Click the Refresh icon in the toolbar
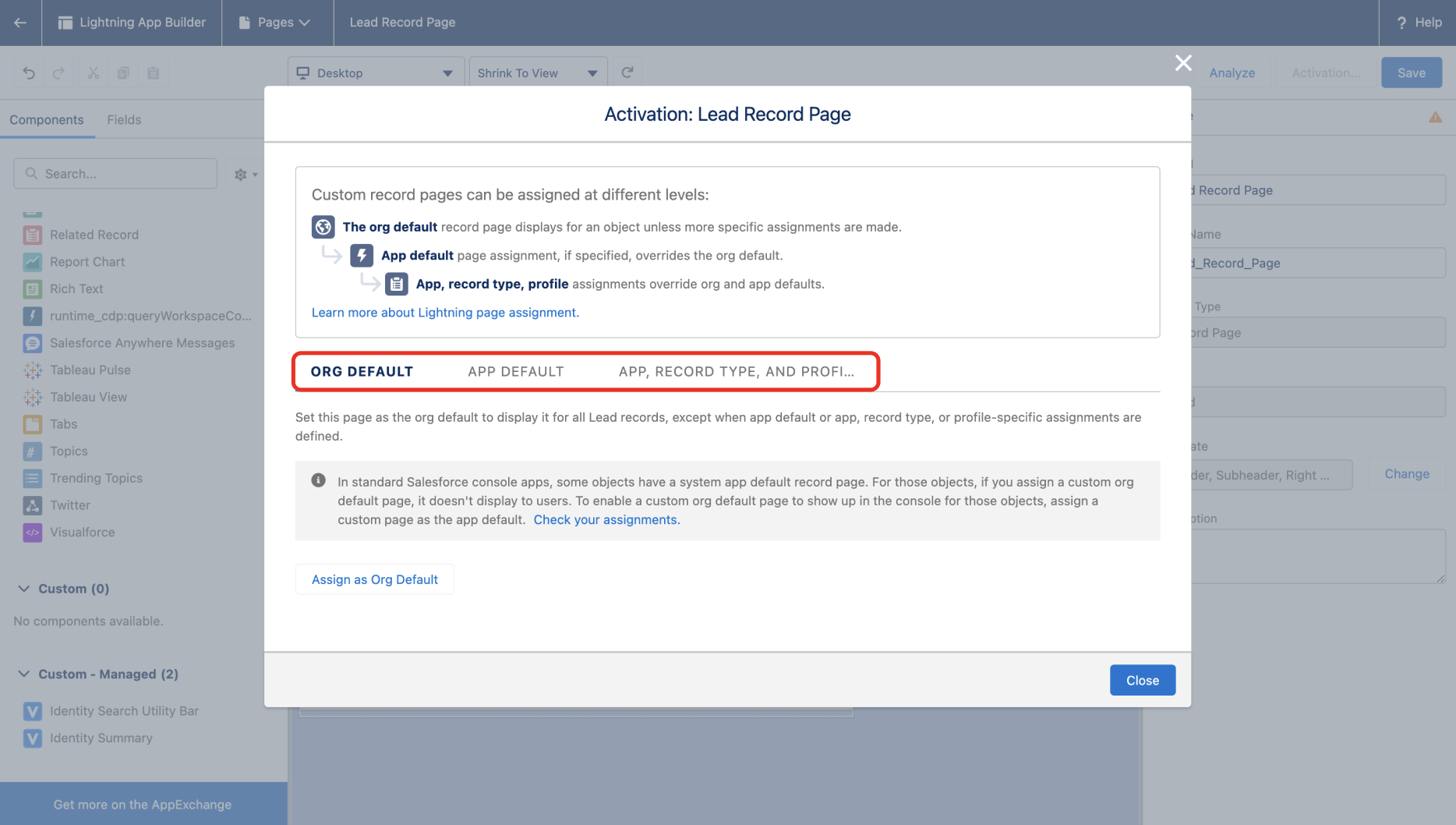This screenshot has width=1456, height=825. click(627, 73)
